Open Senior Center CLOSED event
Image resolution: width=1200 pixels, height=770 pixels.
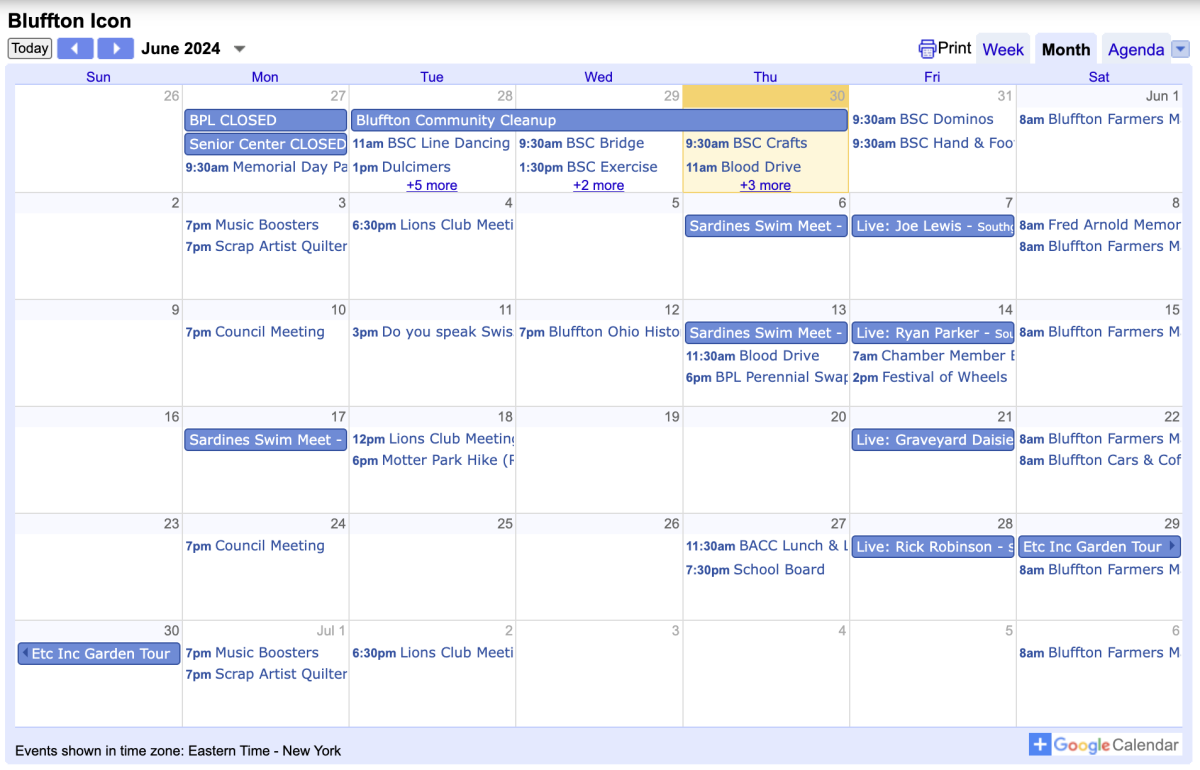(265, 144)
